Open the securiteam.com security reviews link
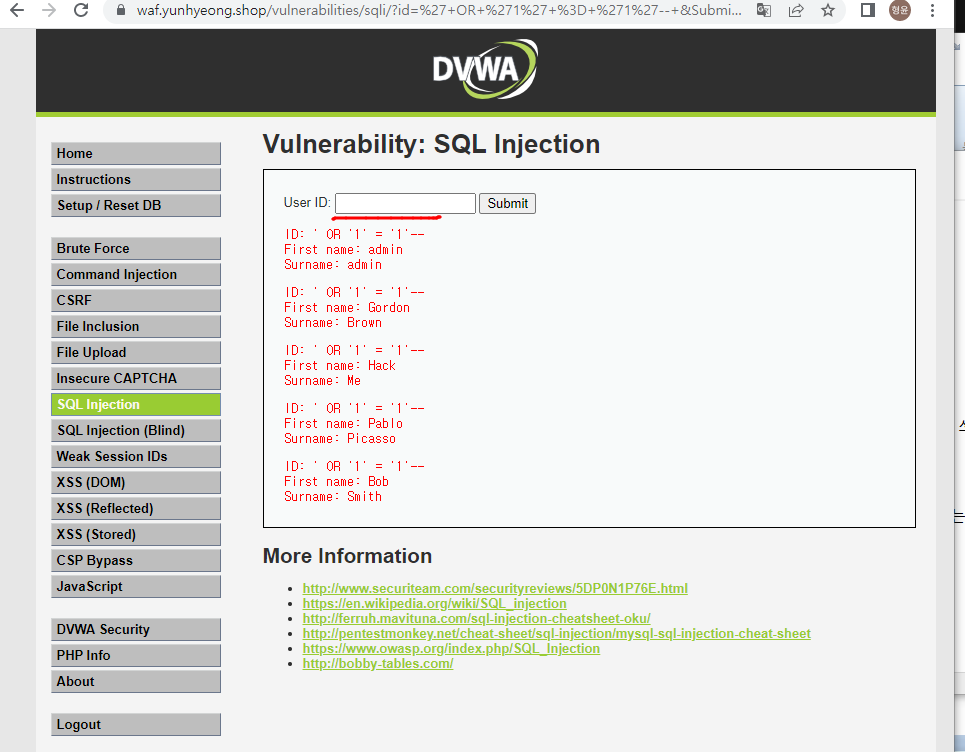The height and width of the screenshot is (752, 965). [x=495, y=588]
